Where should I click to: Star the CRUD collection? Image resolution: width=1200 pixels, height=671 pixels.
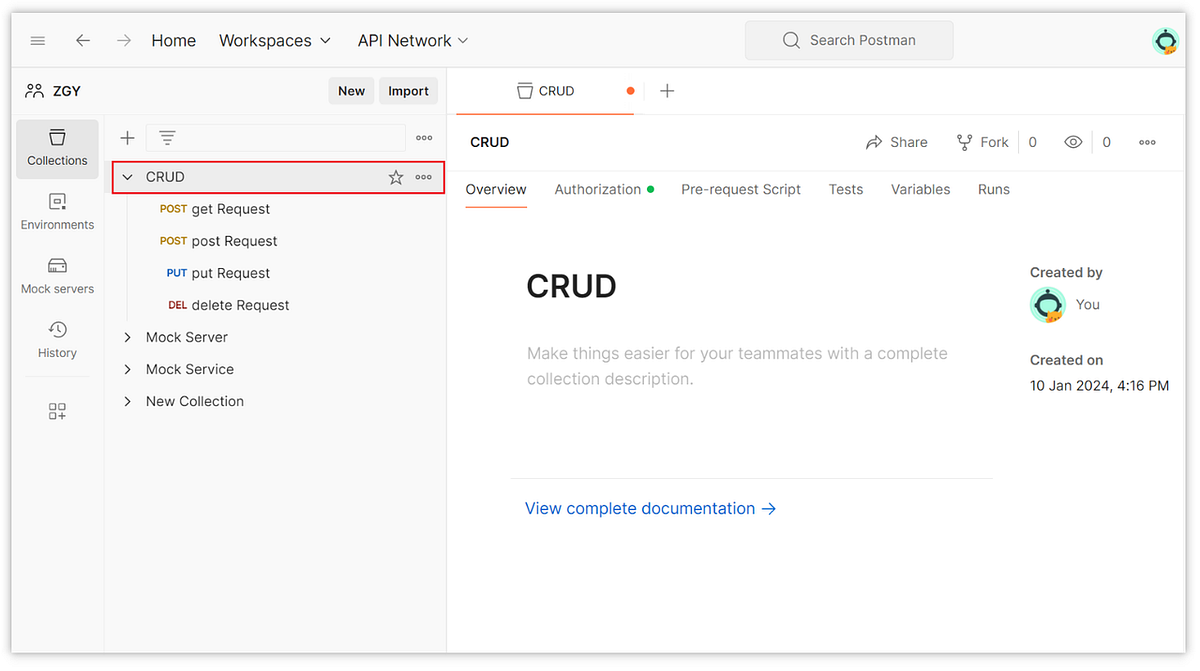tap(395, 177)
